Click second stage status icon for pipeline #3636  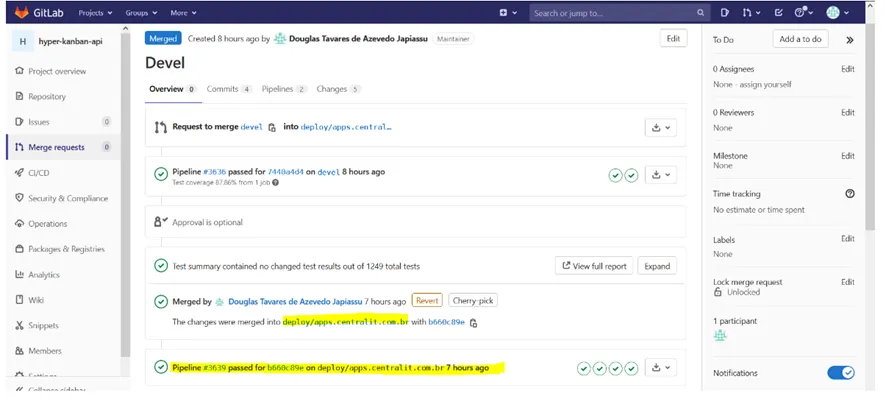tap(631, 176)
